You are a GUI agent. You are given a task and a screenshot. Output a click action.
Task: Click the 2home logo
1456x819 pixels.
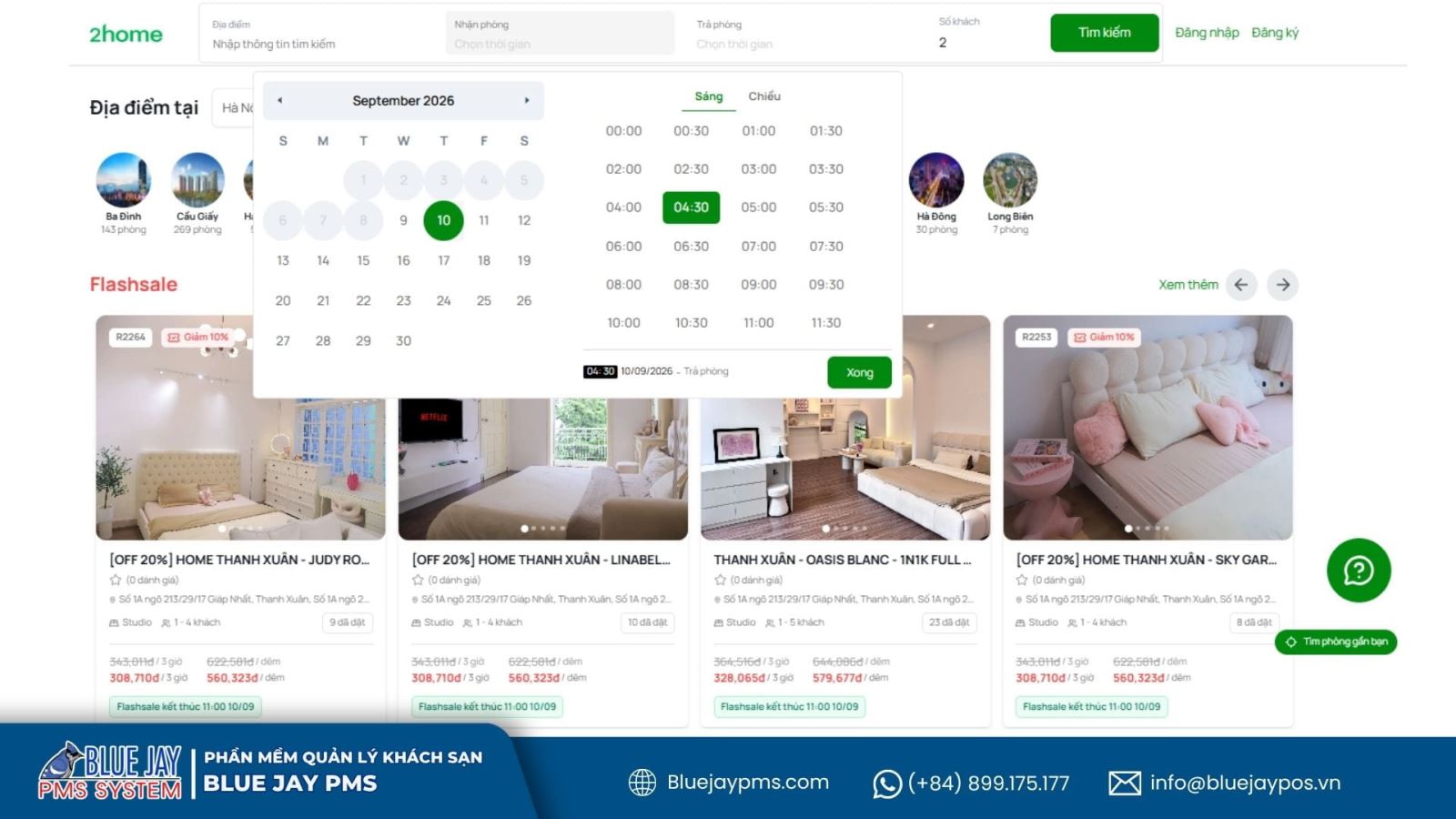(126, 34)
